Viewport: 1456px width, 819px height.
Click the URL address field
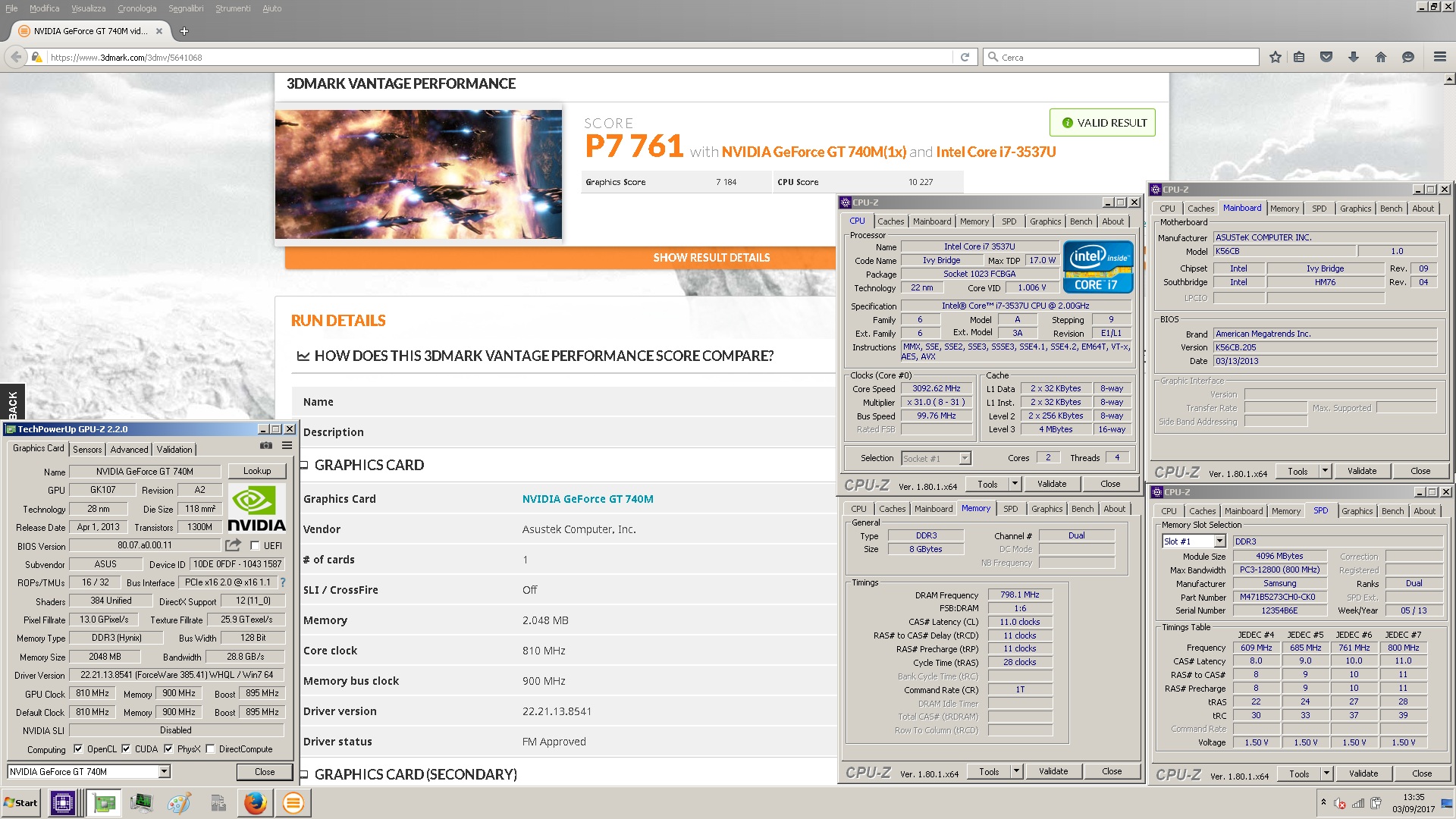(499, 57)
